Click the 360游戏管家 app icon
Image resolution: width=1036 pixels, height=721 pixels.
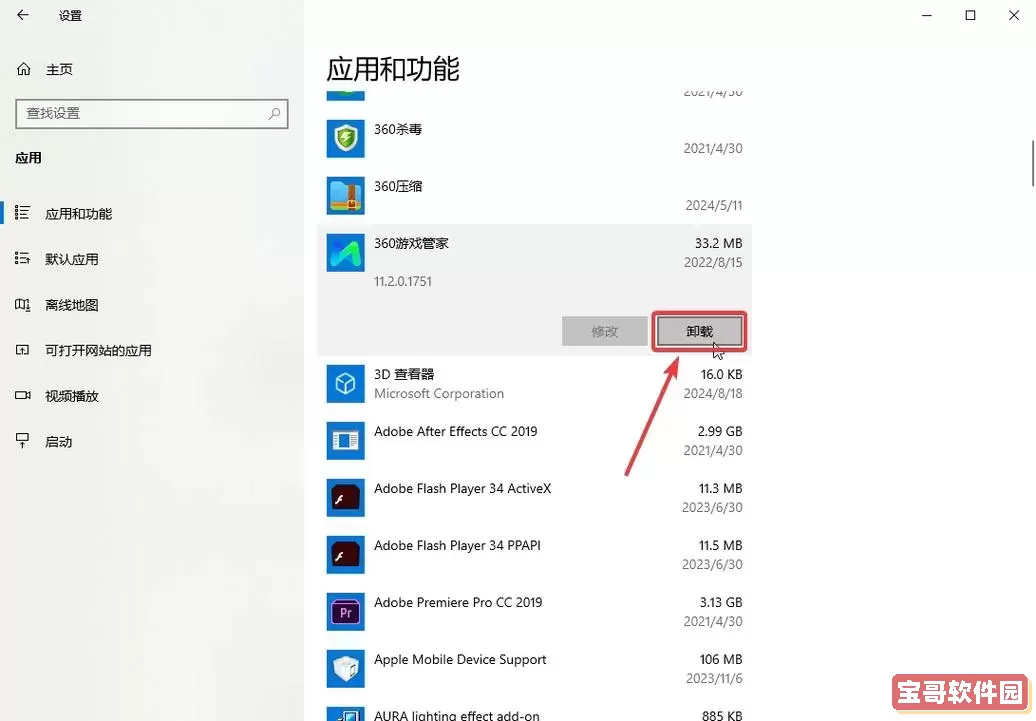pos(346,252)
